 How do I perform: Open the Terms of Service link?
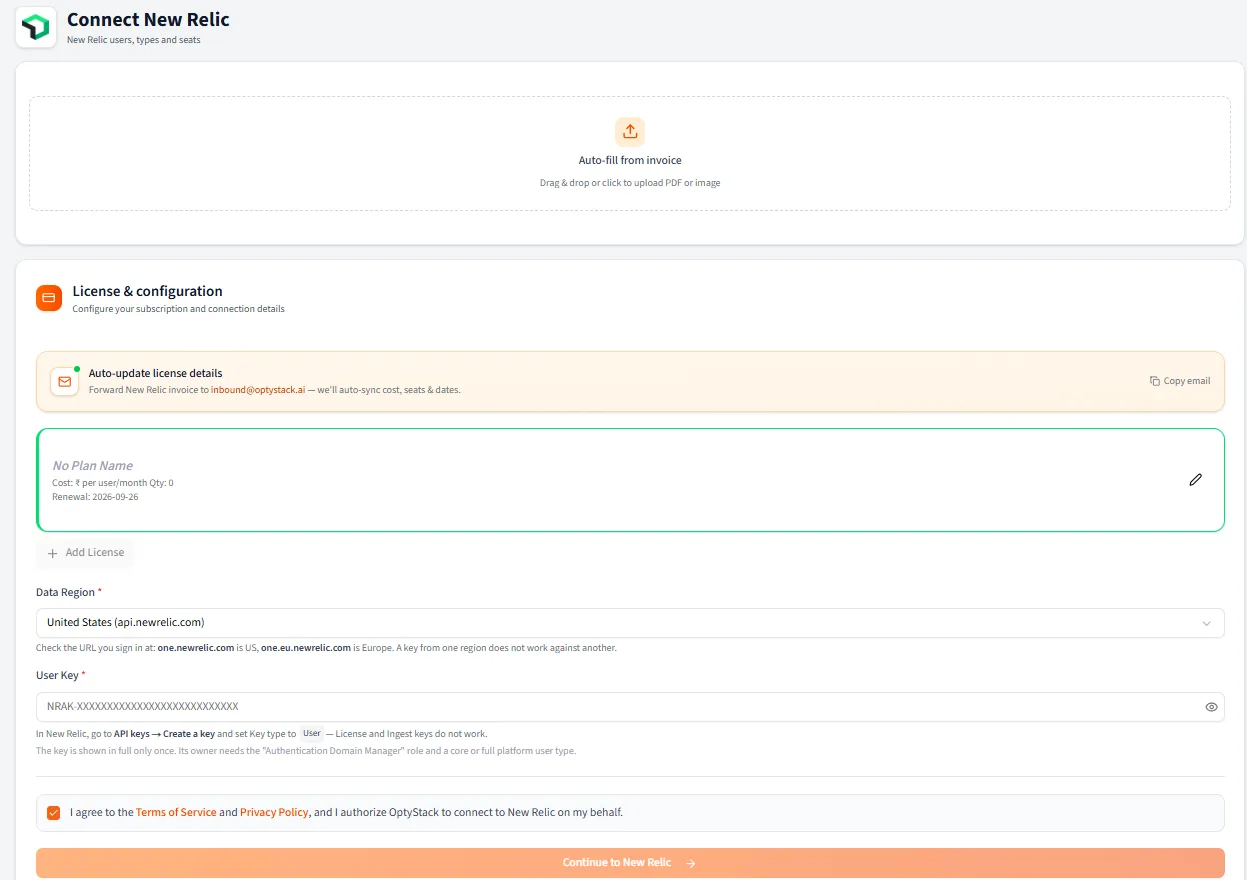(176, 813)
